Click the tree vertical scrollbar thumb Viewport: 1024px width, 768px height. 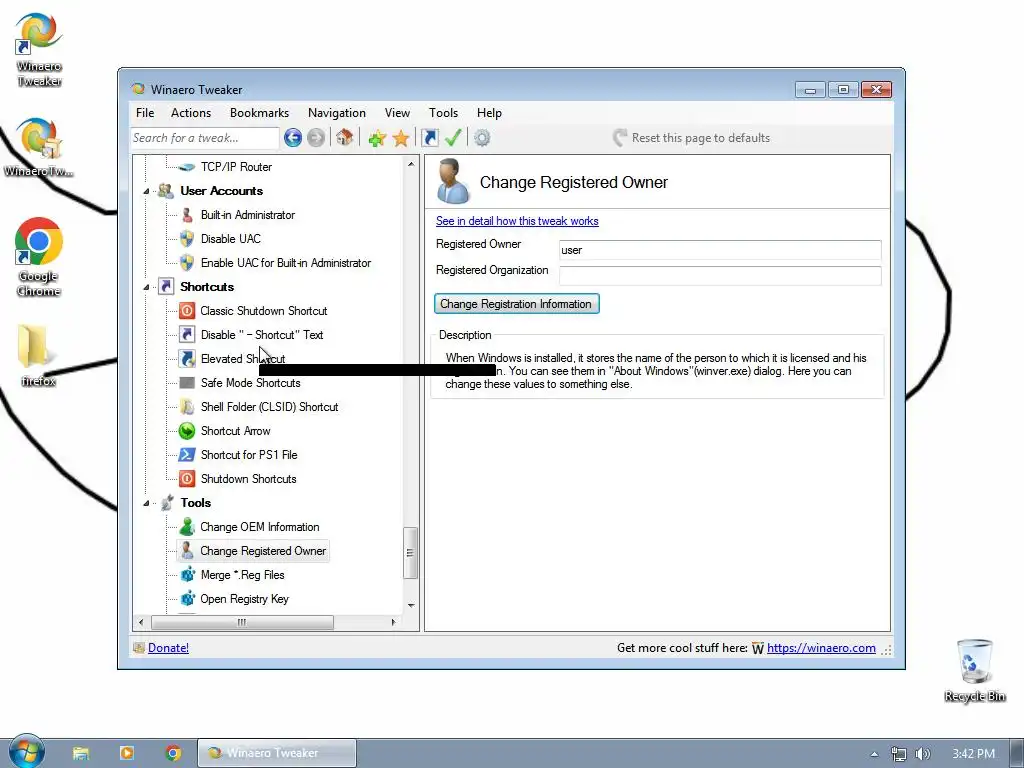pyautogui.click(x=410, y=552)
